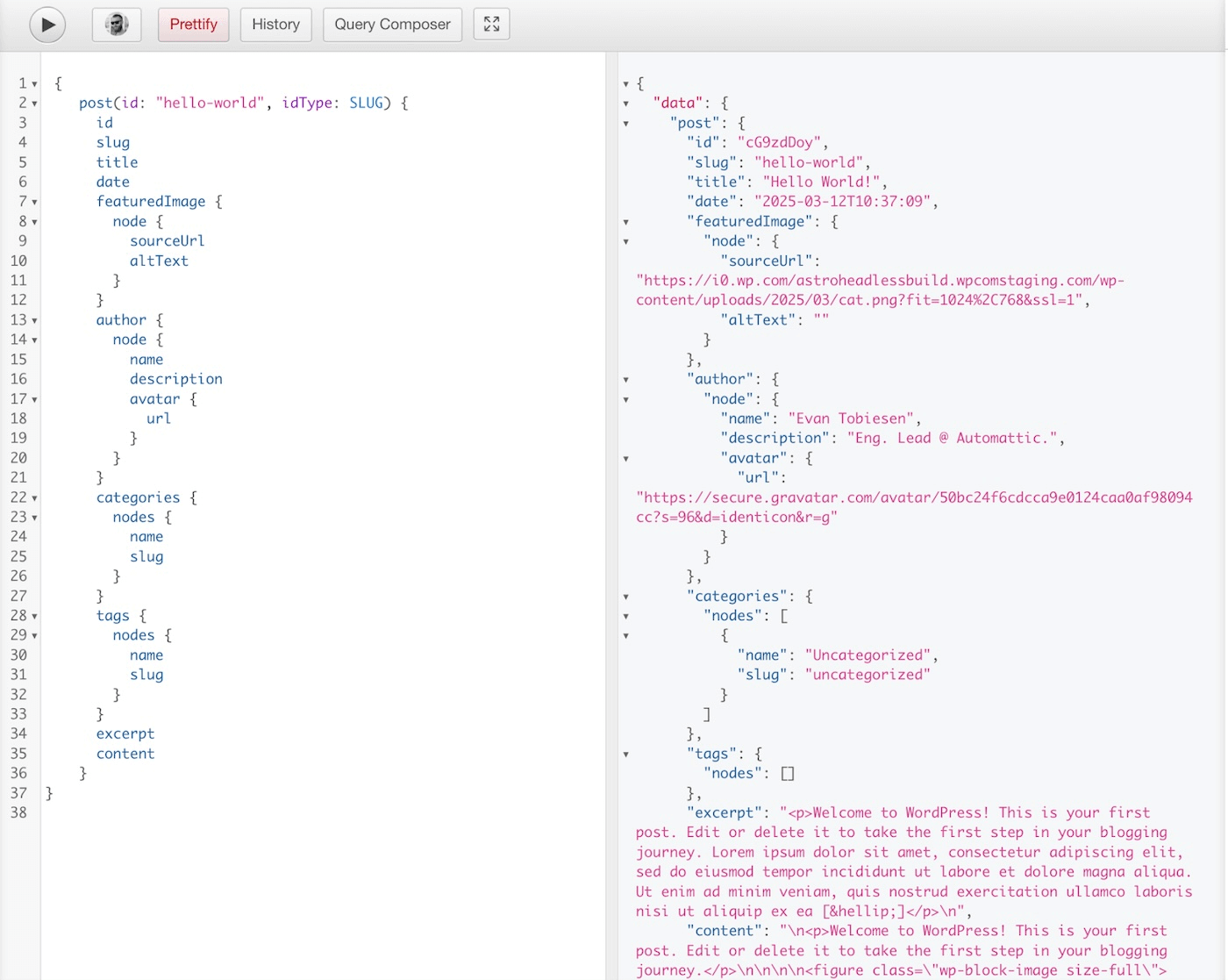
Task: Fold "featuredImage" object in the response
Action: click(x=626, y=222)
